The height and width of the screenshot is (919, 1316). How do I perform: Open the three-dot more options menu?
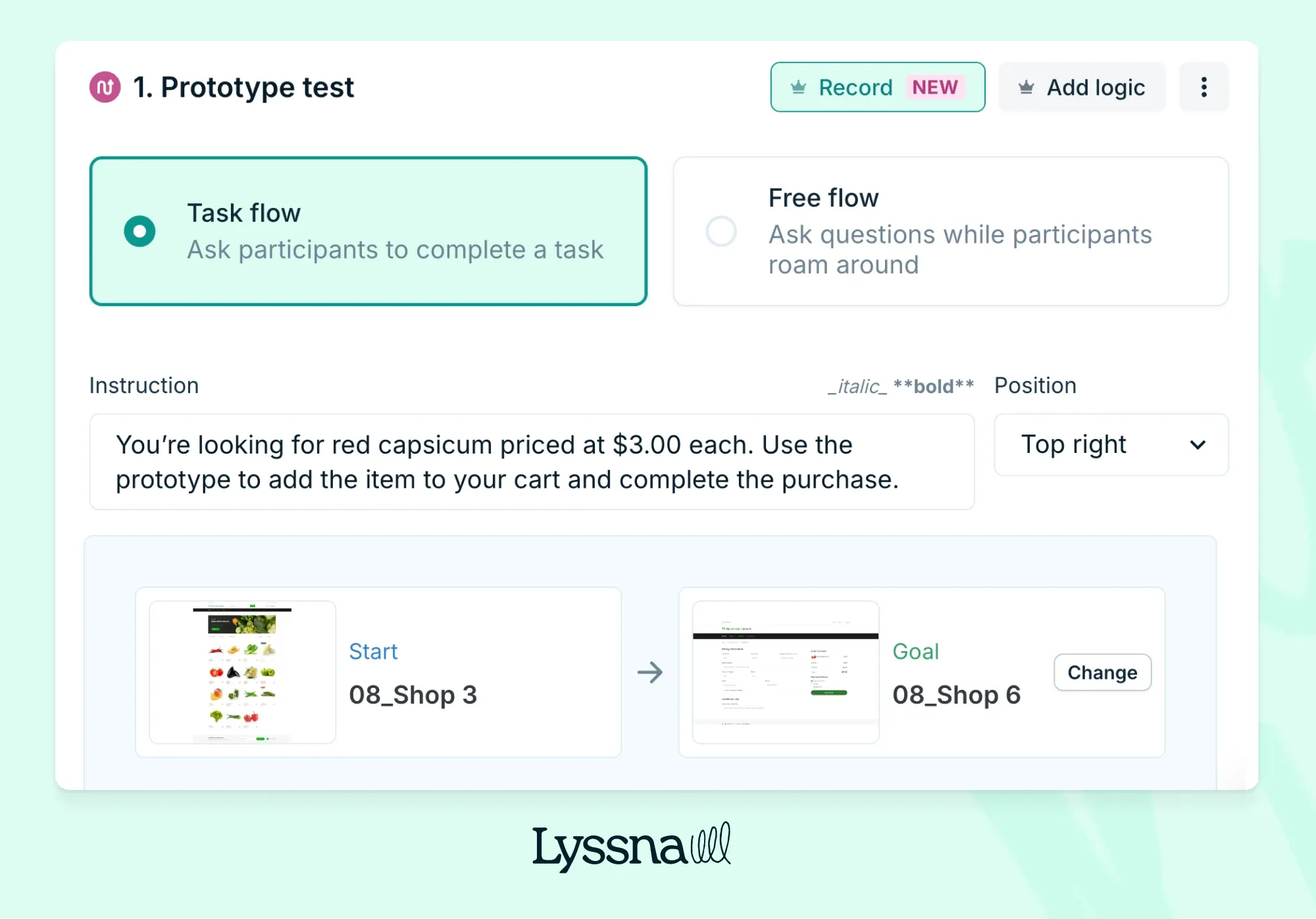1203,87
